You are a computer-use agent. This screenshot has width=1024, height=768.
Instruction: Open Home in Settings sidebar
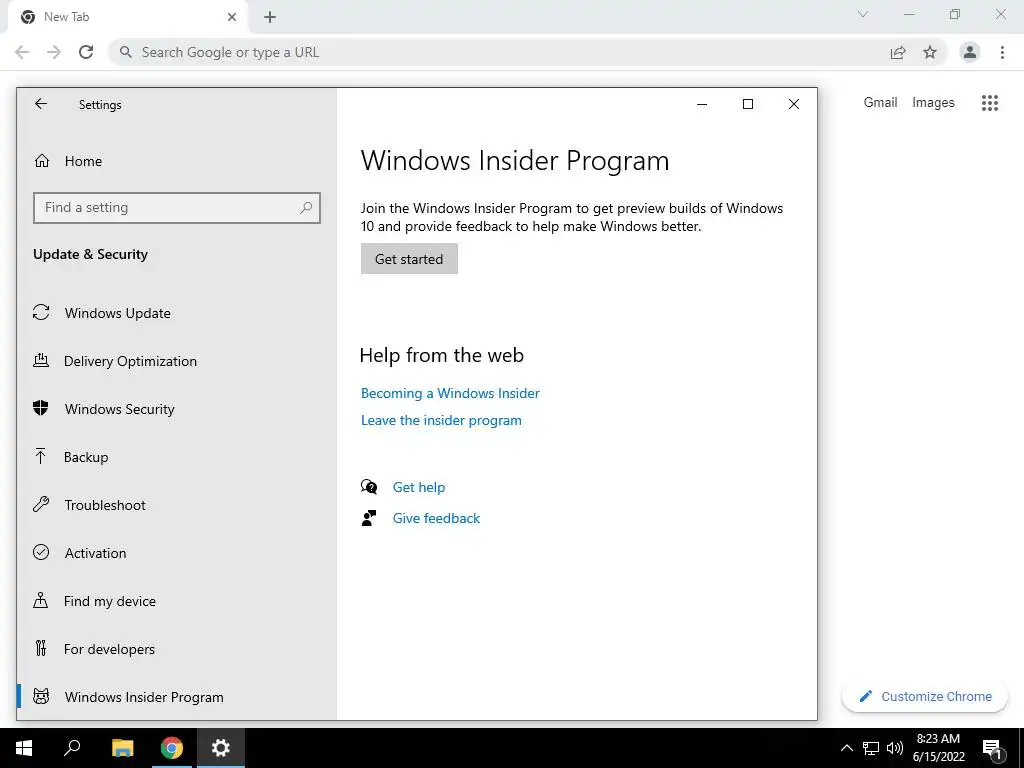83,161
